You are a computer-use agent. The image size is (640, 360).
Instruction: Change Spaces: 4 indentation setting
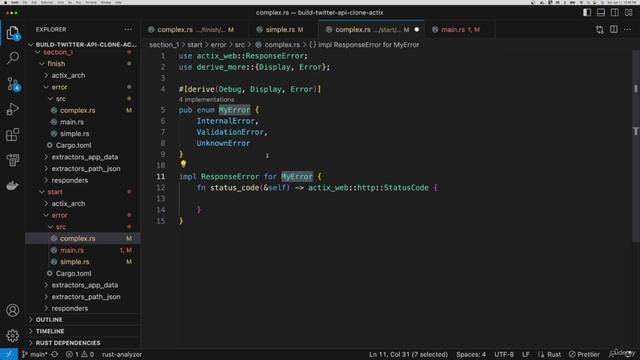[471, 354]
